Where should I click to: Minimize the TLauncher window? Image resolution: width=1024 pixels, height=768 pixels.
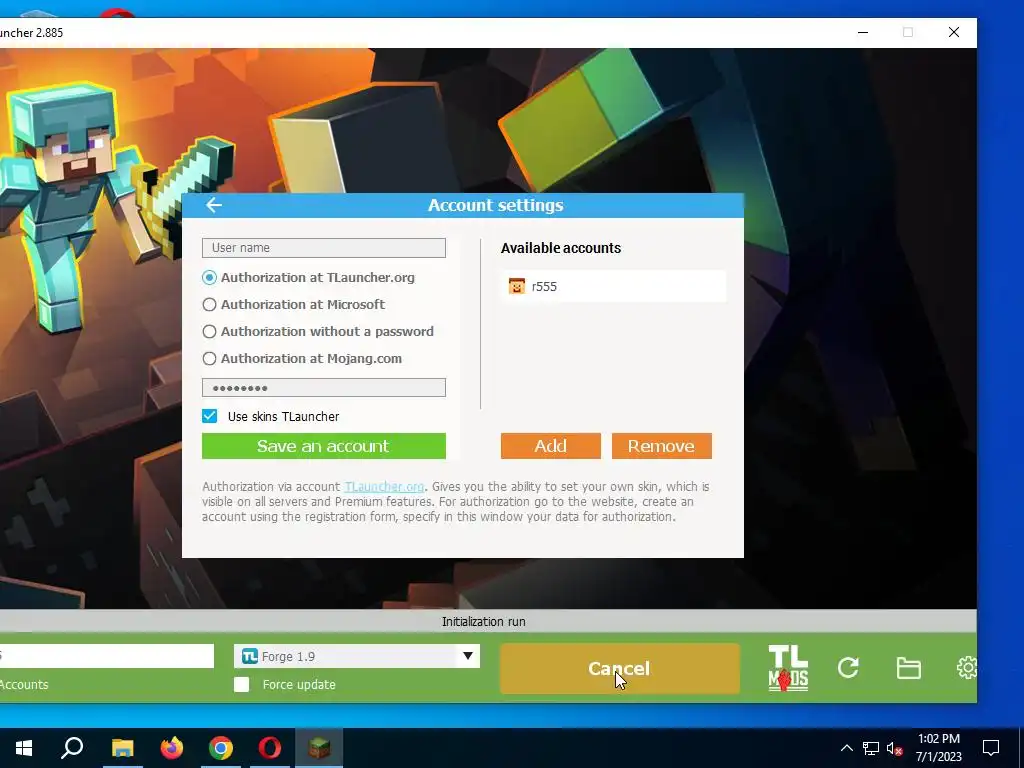click(863, 33)
